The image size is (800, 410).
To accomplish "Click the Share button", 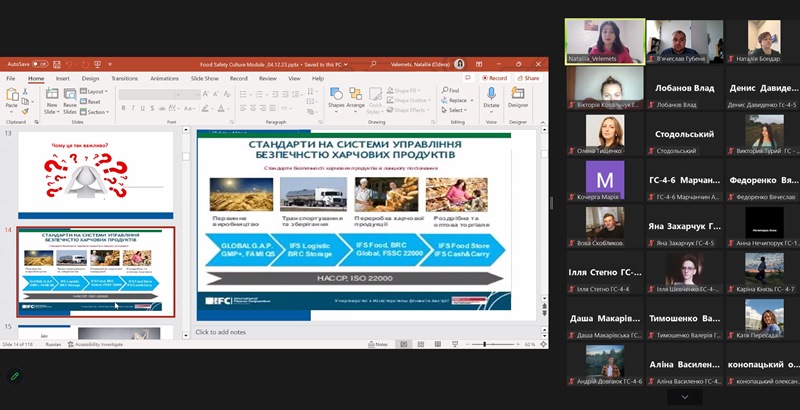I will click(x=529, y=78).
